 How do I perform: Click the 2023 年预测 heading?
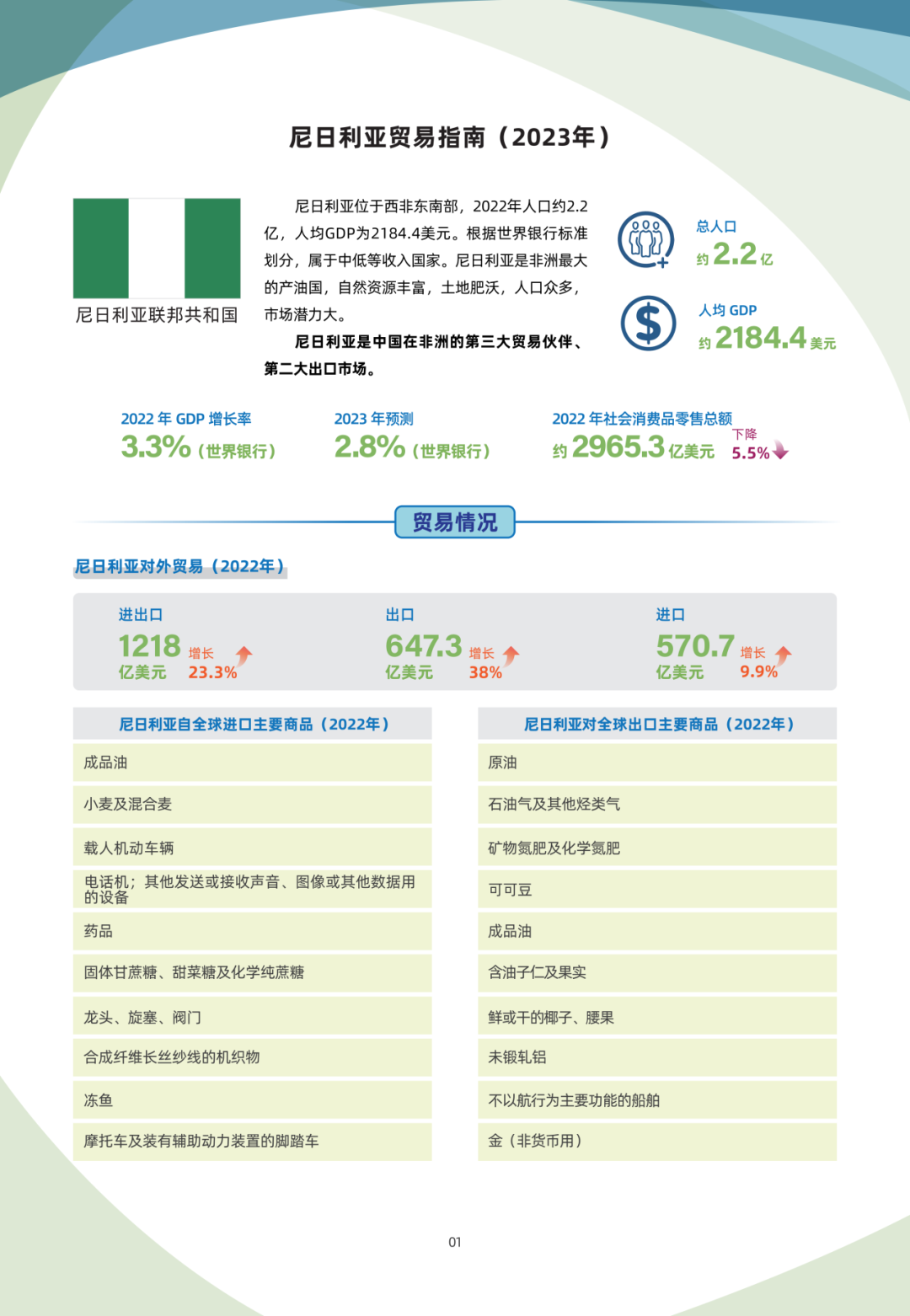373,419
